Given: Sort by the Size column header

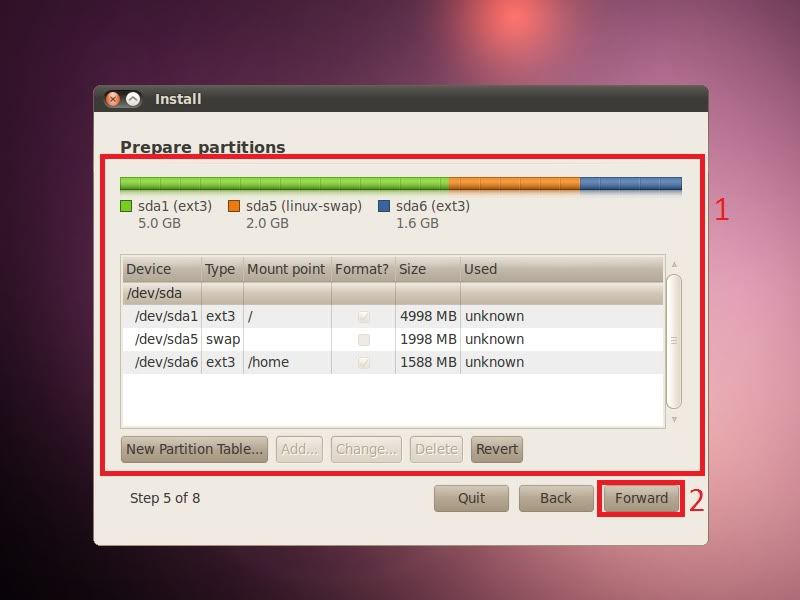Looking at the screenshot, I should tap(427, 269).
